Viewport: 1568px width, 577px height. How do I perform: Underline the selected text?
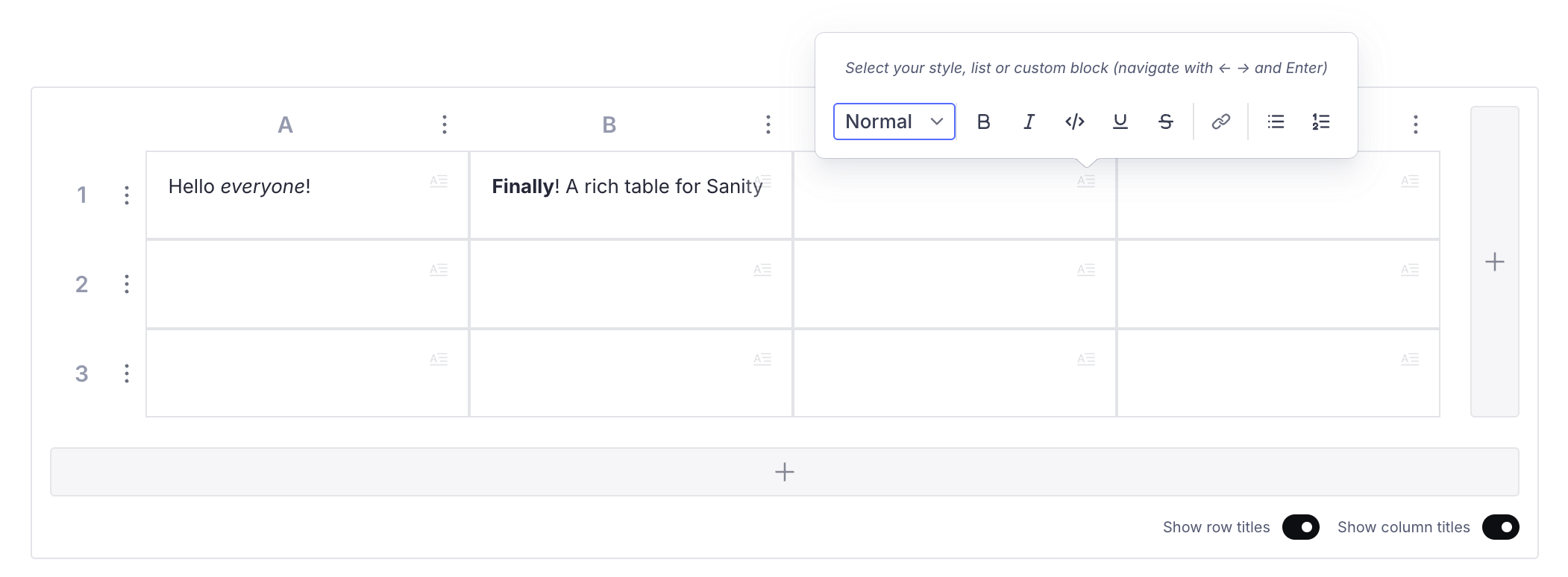pyautogui.click(x=1120, y=122)
